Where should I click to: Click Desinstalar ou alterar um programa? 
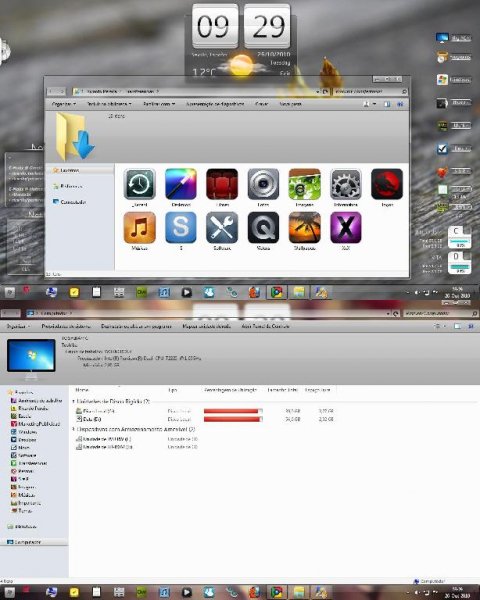pos(136,326)
